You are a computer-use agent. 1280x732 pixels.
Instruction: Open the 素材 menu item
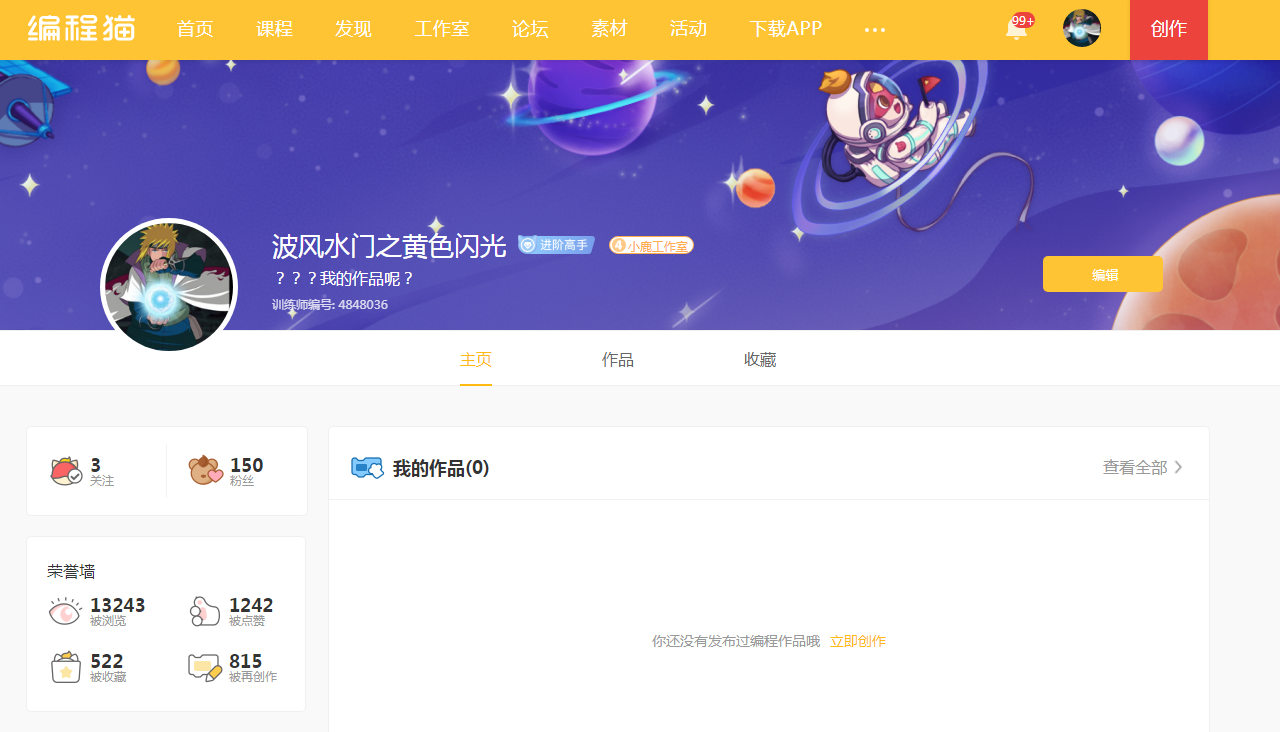tap(609, 29)
